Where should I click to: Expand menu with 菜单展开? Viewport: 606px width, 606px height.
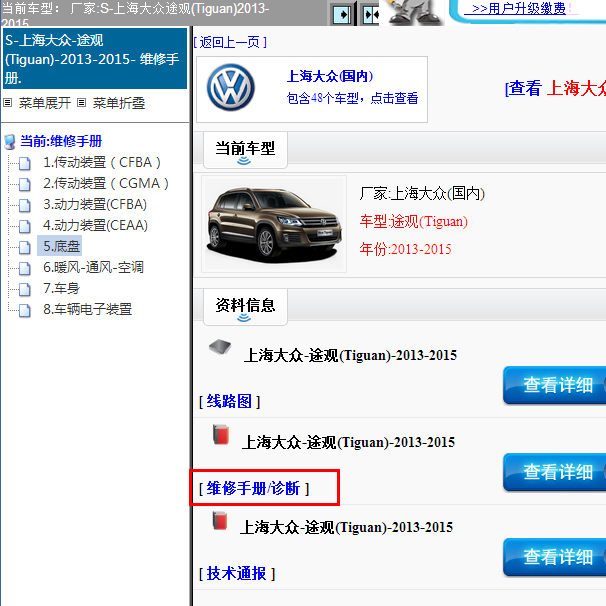tap(44, 103)
